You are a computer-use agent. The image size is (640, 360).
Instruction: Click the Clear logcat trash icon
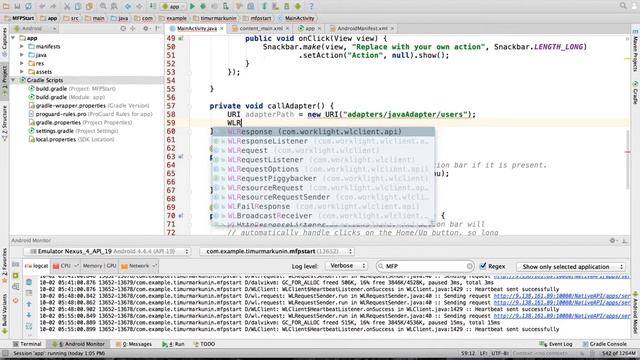(29, 282)
